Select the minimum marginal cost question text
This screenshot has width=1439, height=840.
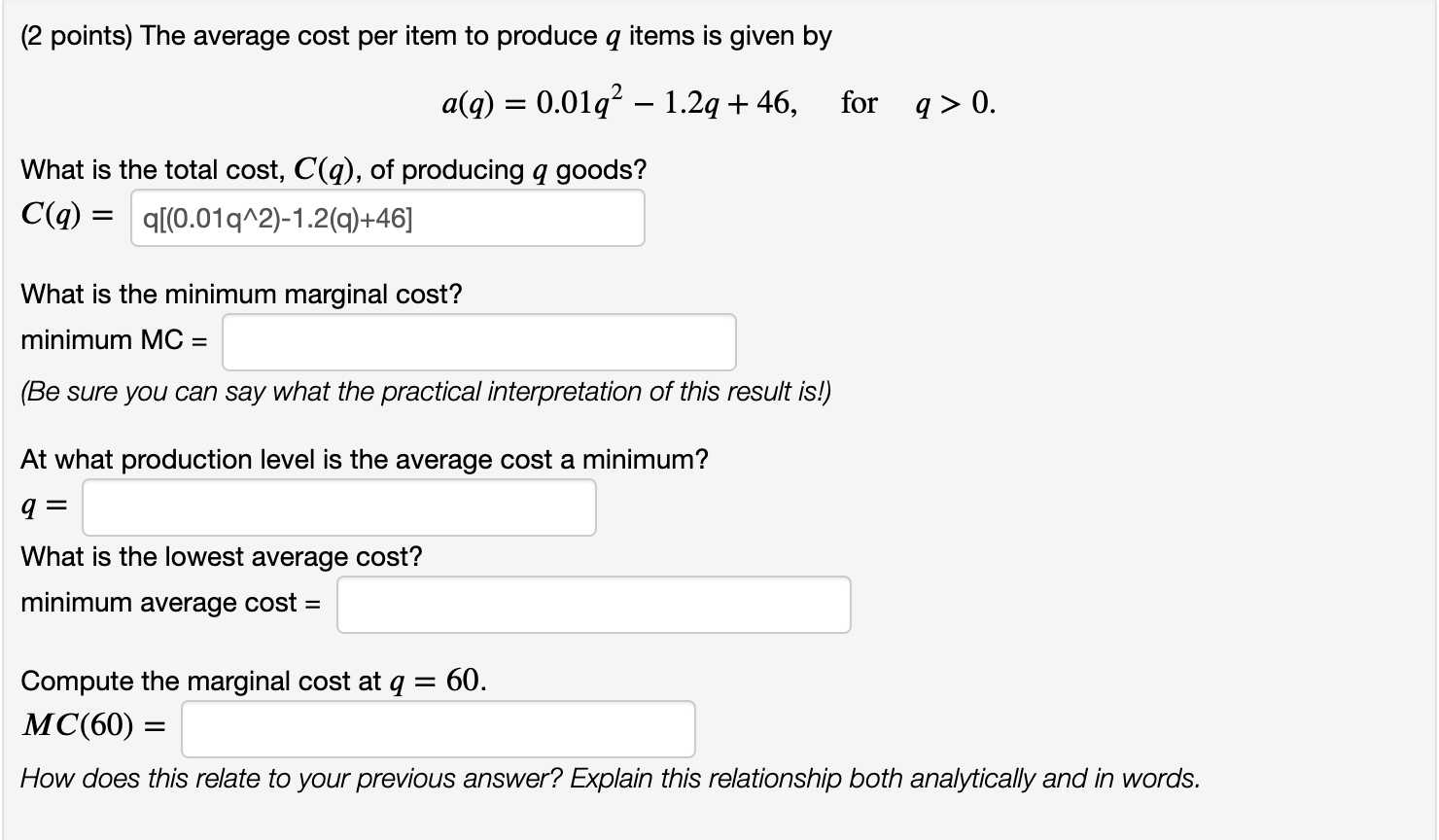pos(240,294)
